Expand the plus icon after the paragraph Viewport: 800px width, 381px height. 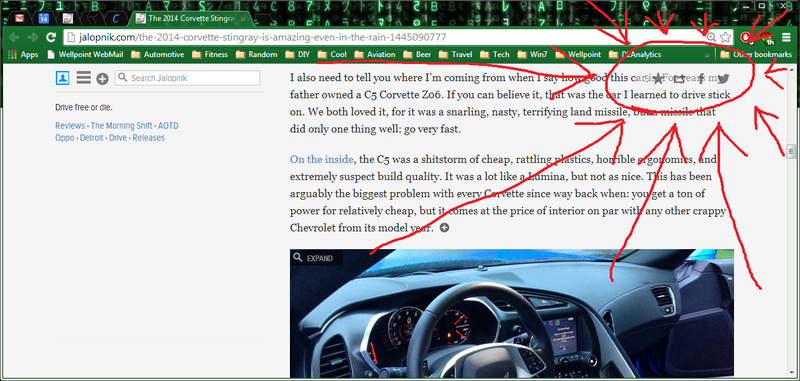pos(444,228)
